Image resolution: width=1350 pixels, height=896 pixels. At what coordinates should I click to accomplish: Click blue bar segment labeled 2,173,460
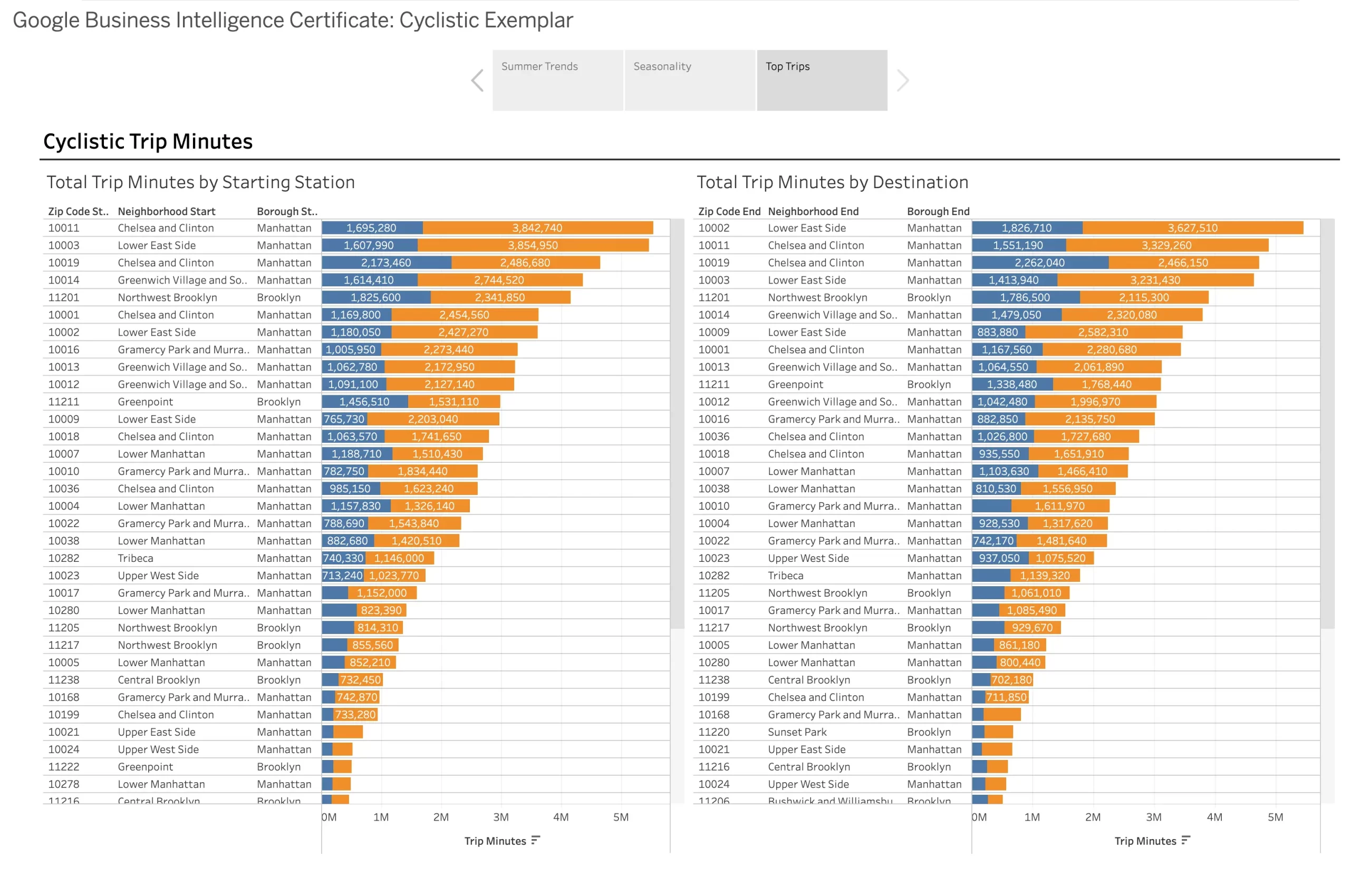[x=386, y=263]
